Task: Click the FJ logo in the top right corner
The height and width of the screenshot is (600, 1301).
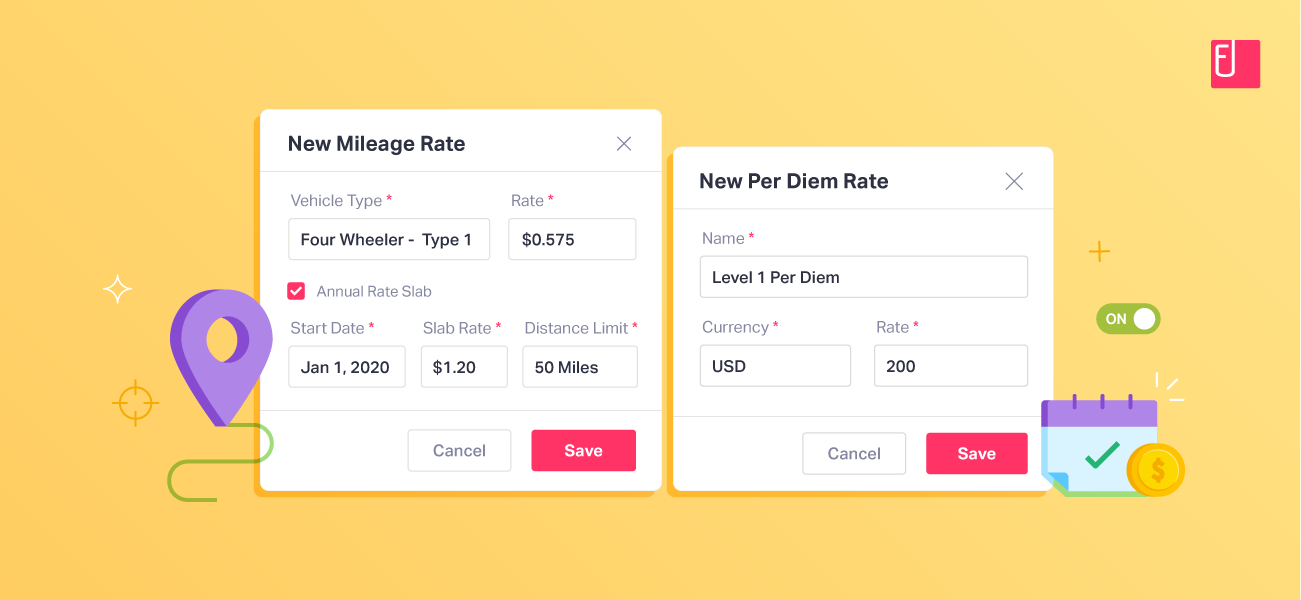Action: coord(1236,64)
